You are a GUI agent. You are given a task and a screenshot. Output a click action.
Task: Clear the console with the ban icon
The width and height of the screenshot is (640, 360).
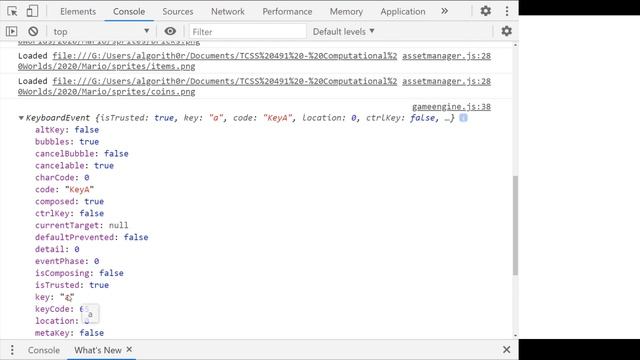tap(33, 31)
